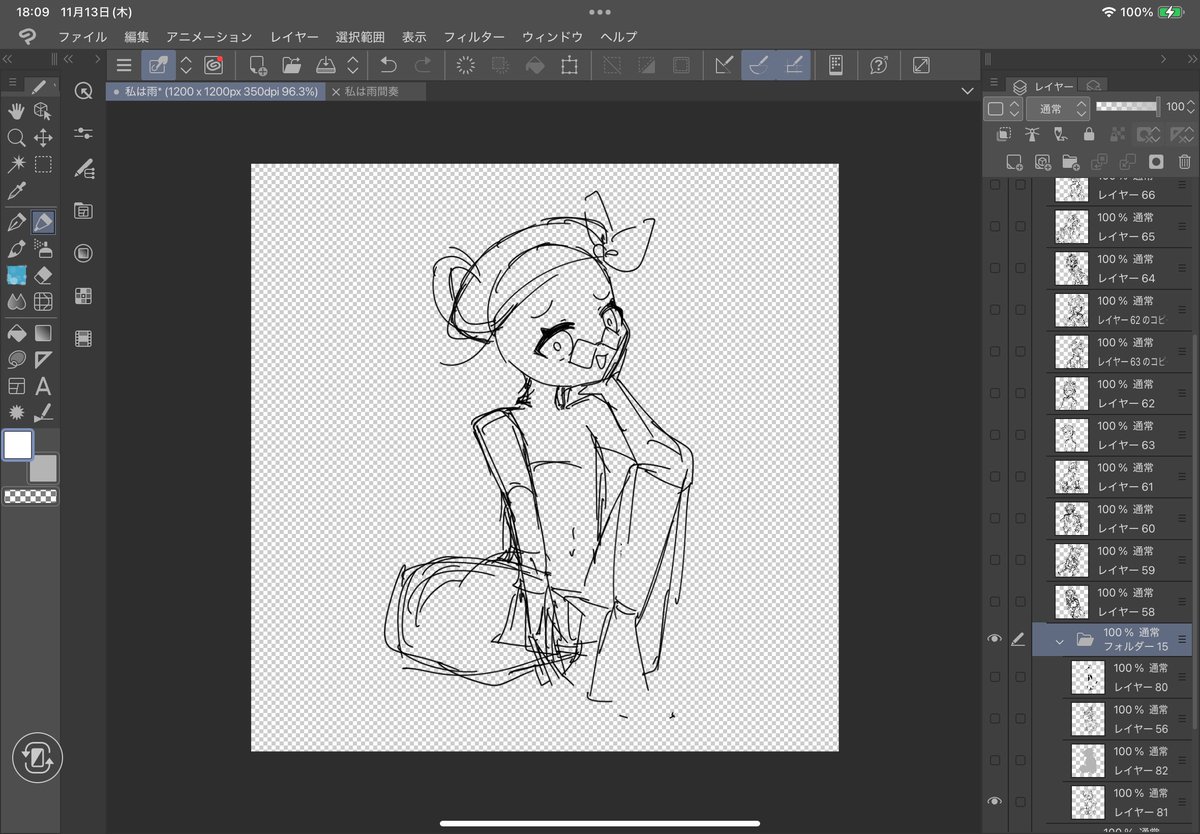
Task: Select レイヤー 62 row in layer list
Action: 1119,394
